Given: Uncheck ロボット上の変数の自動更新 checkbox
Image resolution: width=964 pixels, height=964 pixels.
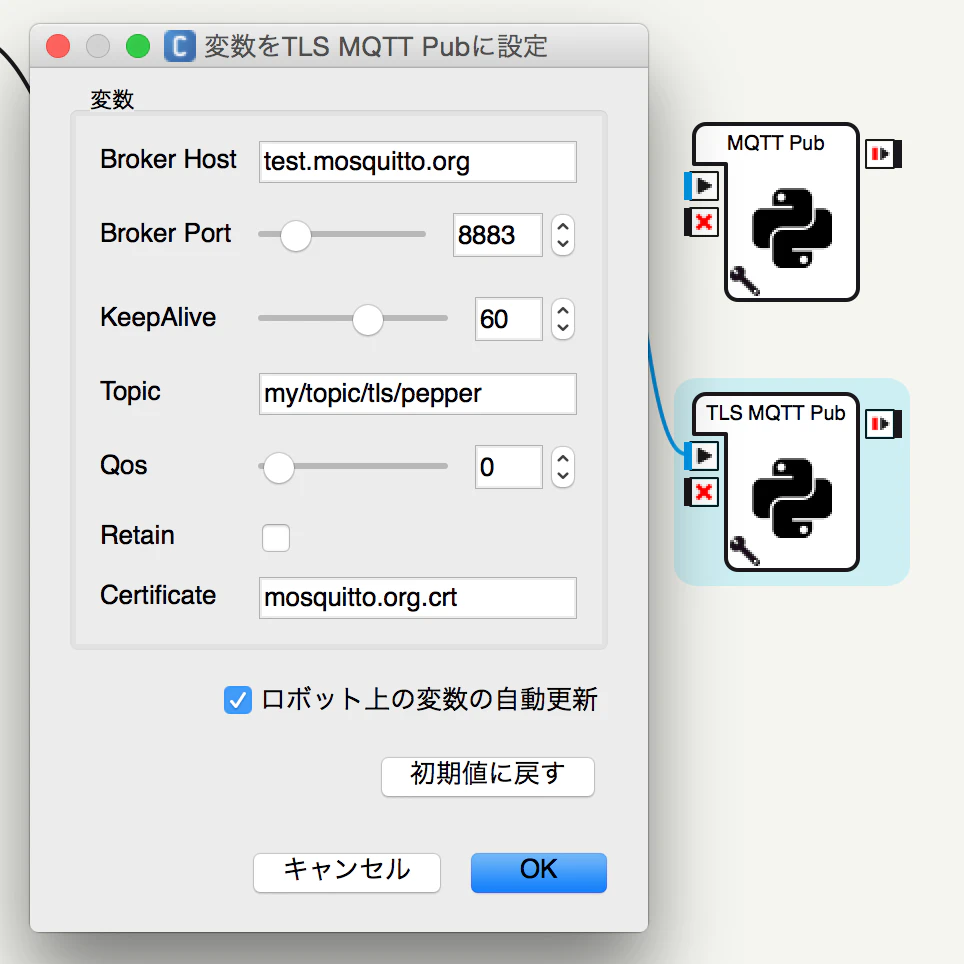Looking at the screenshot, I should pyautogui.click(x=238, y=700).
